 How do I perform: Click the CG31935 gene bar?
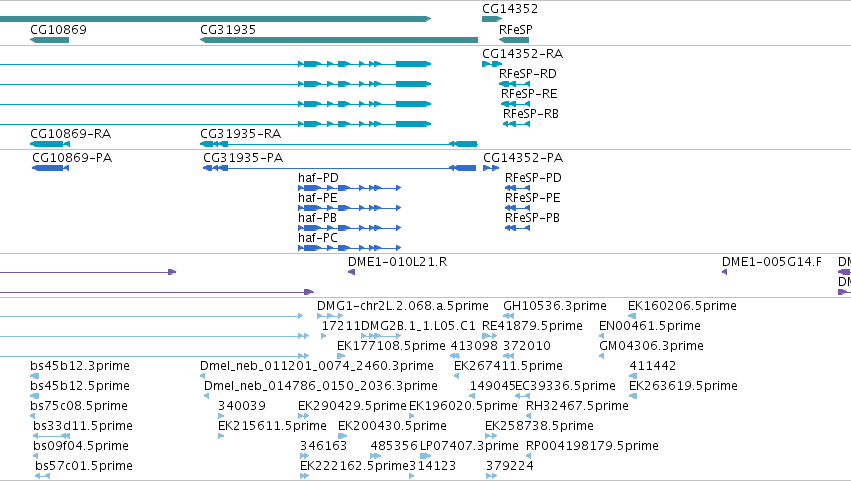(x=339, y=40)
